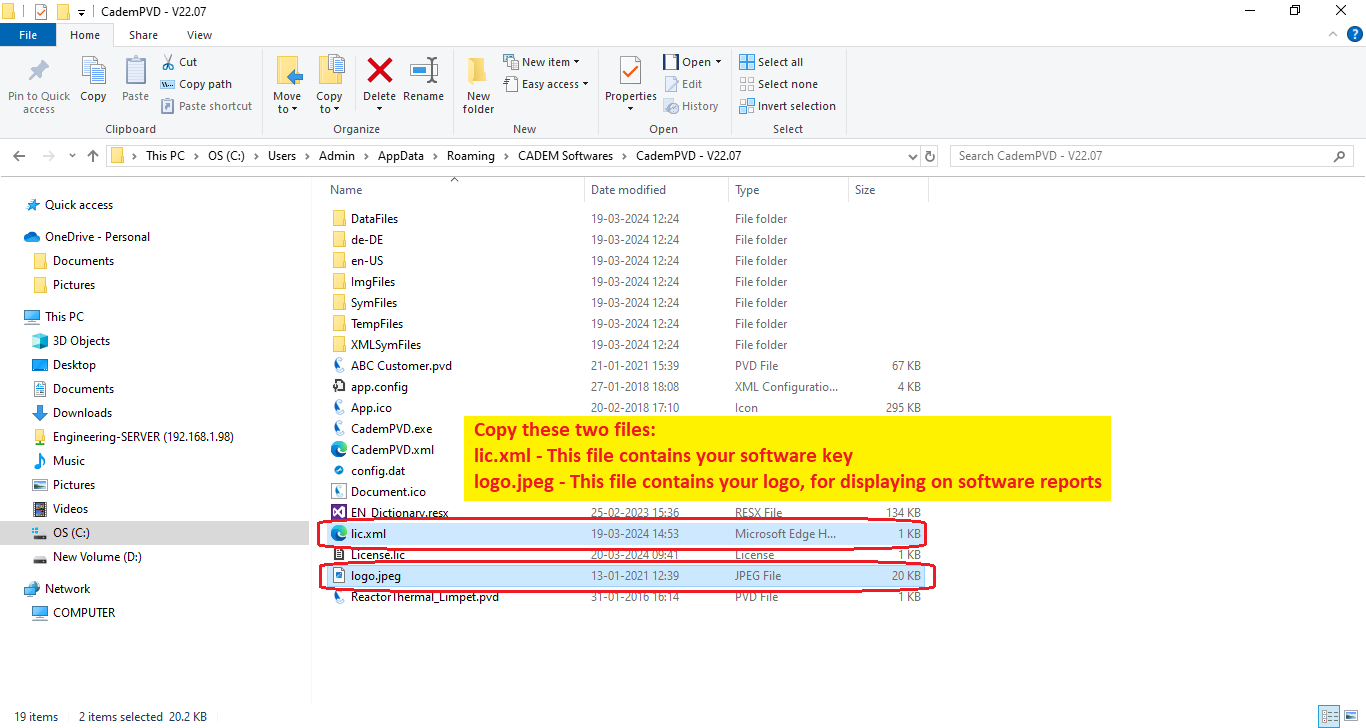Screen dimensions: 1366x728
Task: Click the Copy ribbon icon
Action: point(93,72)
